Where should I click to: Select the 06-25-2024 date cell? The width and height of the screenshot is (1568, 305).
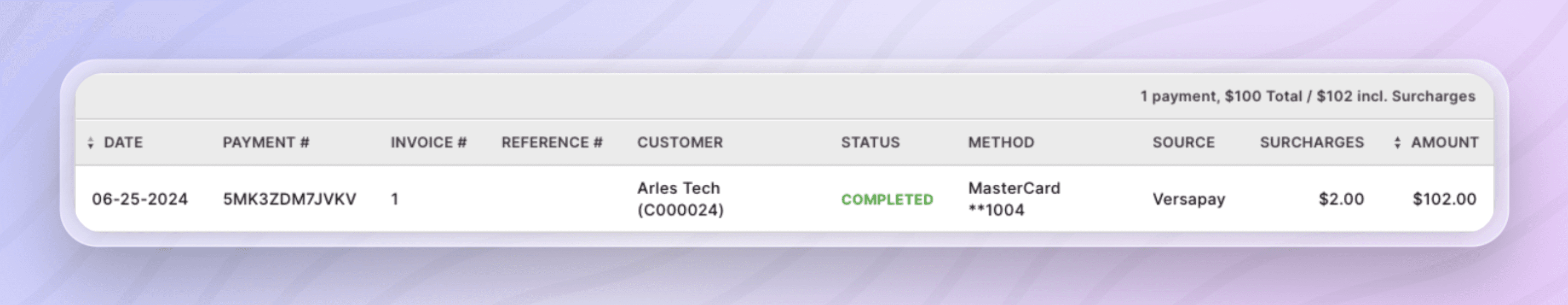point(140,200)
